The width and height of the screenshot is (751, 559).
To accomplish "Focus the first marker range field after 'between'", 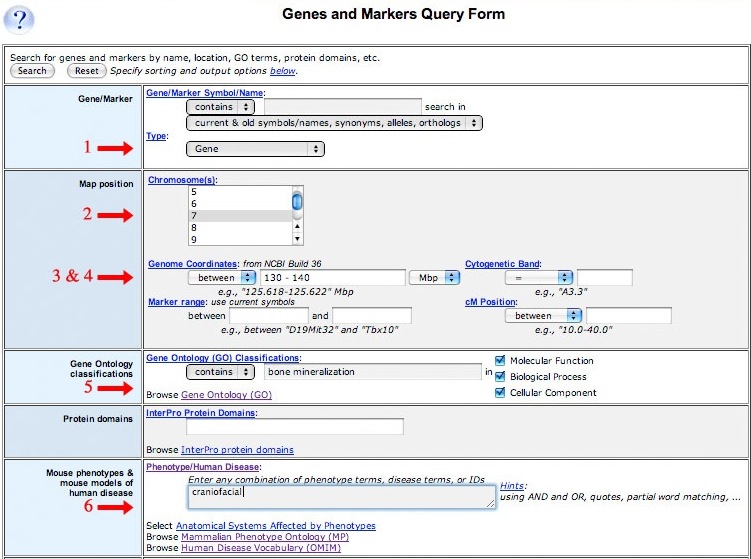I will click(x=269, y=316).
